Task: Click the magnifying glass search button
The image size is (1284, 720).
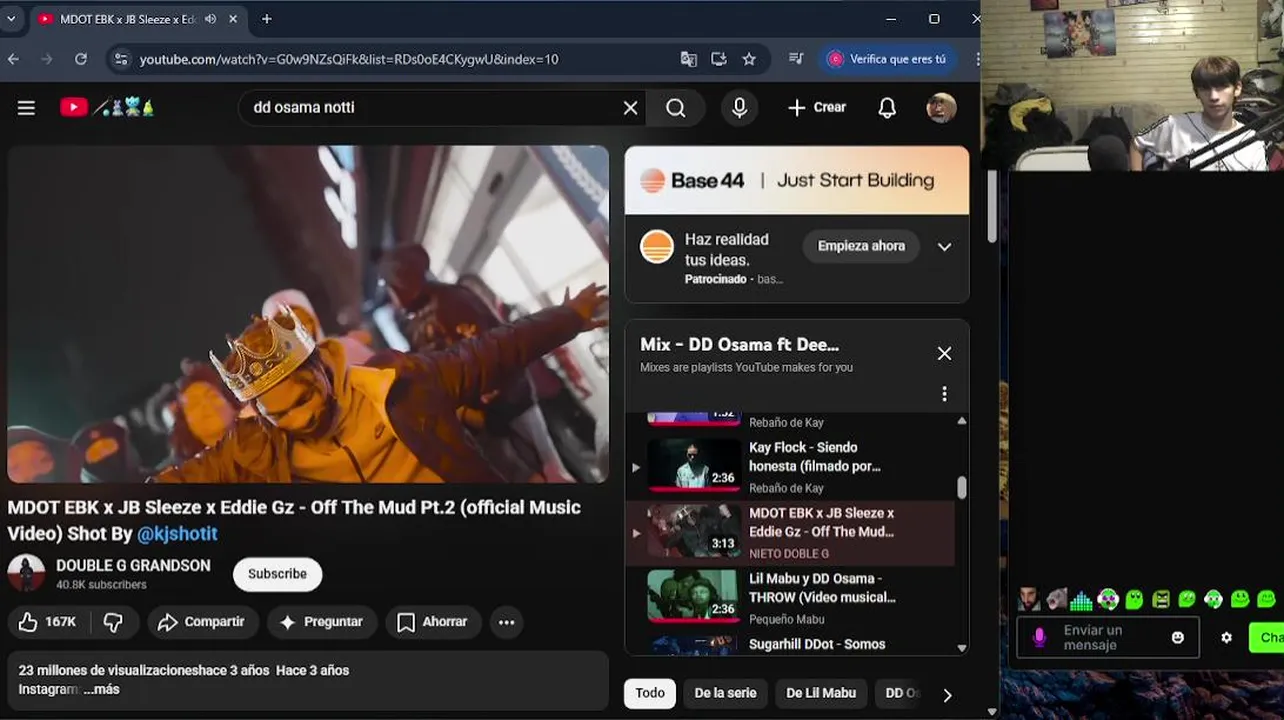Action: pos(676,108)
